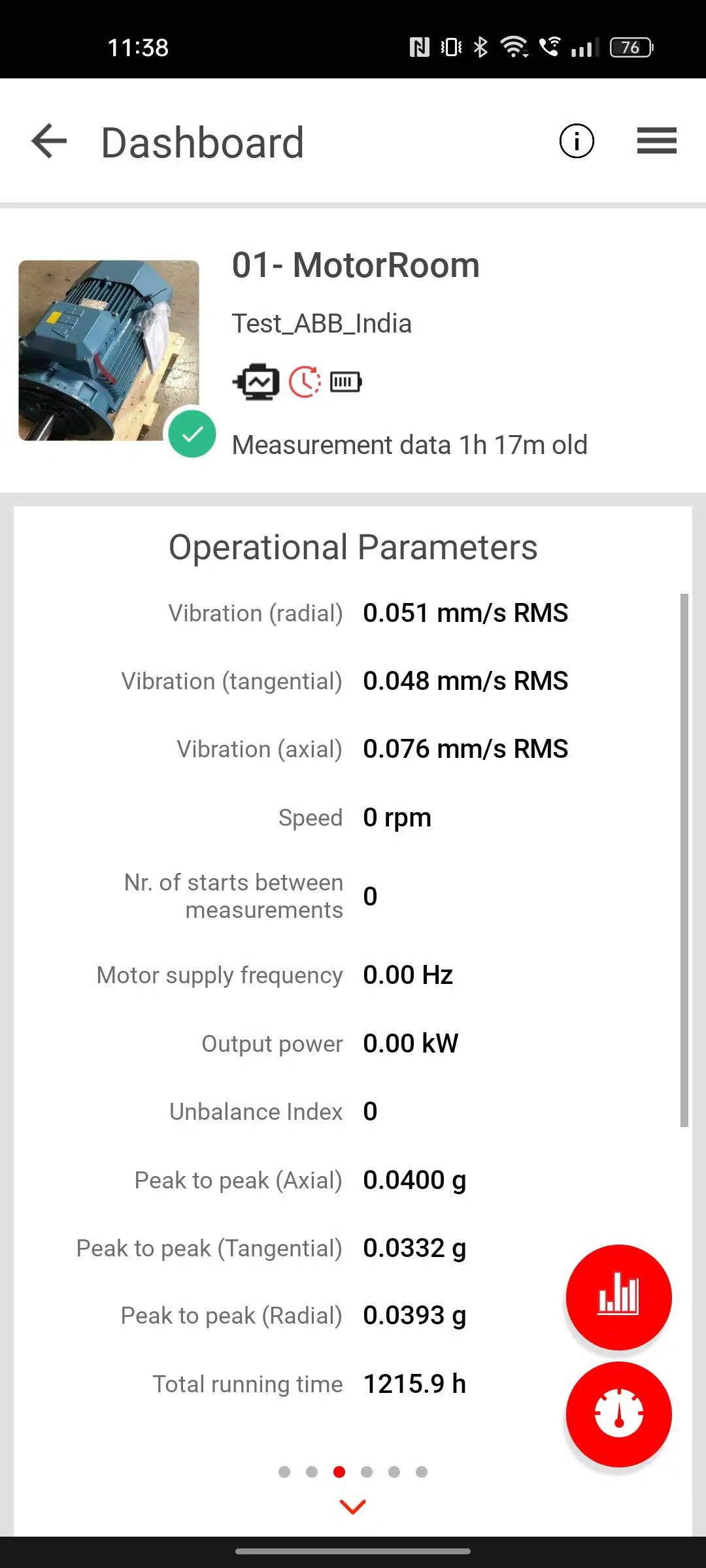Tap the back arrow in header

tap(49, 141)
